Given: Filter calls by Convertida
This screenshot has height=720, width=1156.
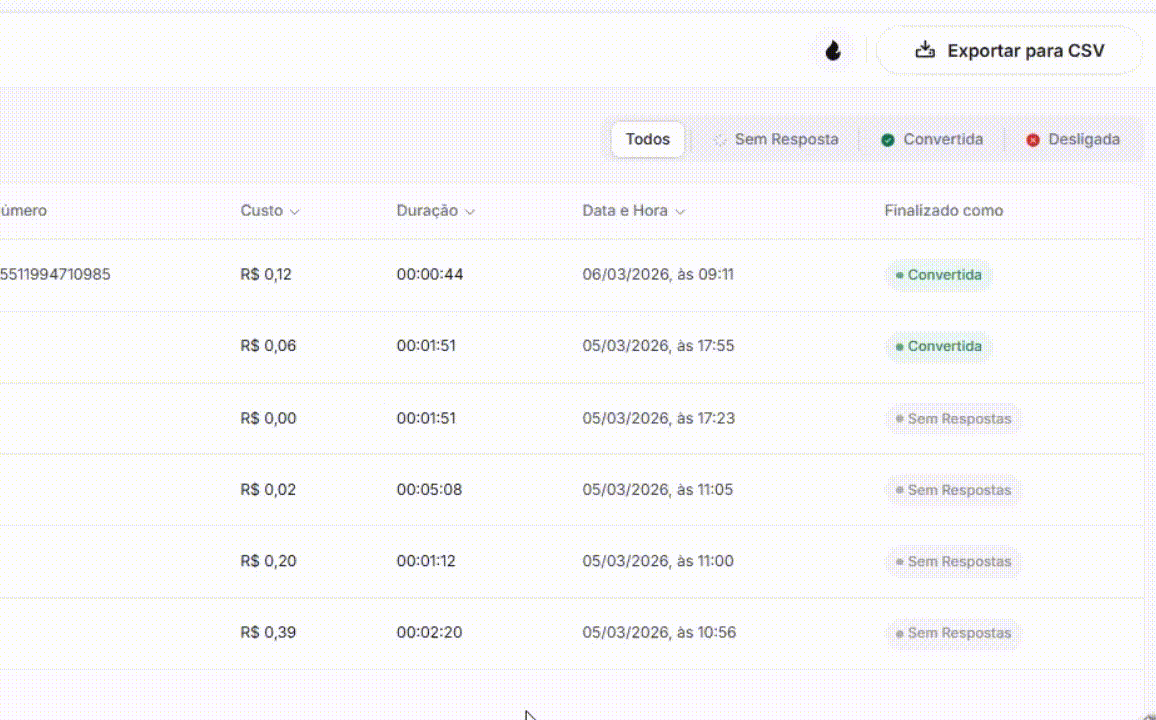Looking at the screenshot, I should click(x=932, y=139).
